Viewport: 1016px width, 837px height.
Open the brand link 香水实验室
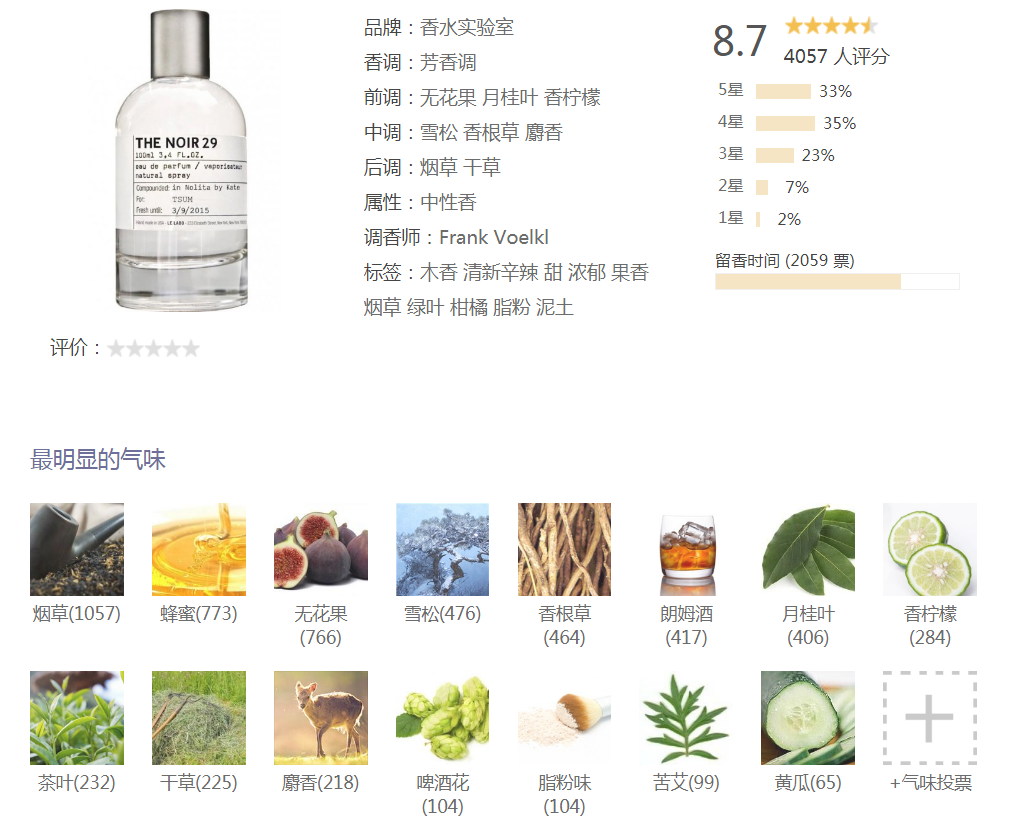click(467, 27)
